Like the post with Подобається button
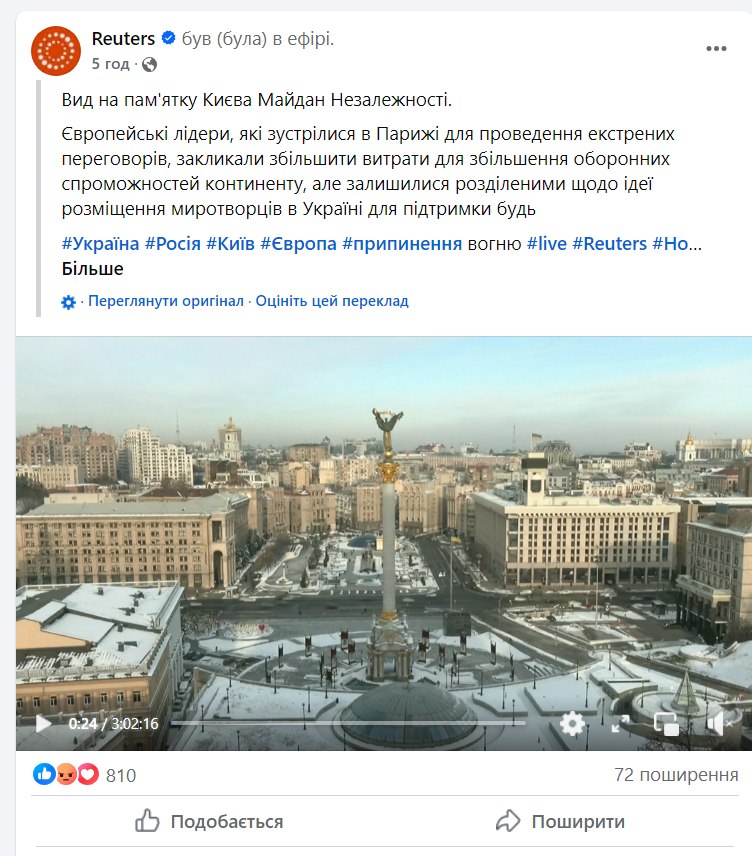 209,821
